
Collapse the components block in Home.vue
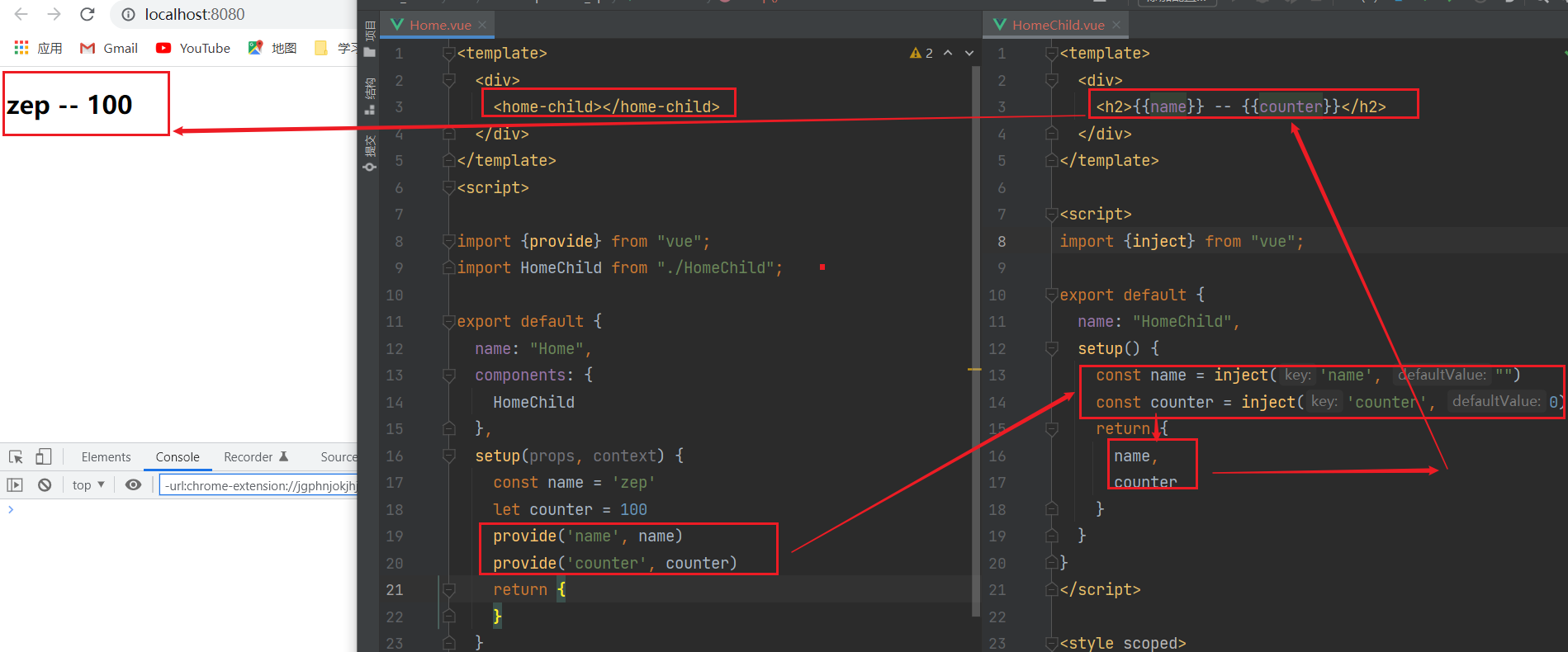pos(449,376)
